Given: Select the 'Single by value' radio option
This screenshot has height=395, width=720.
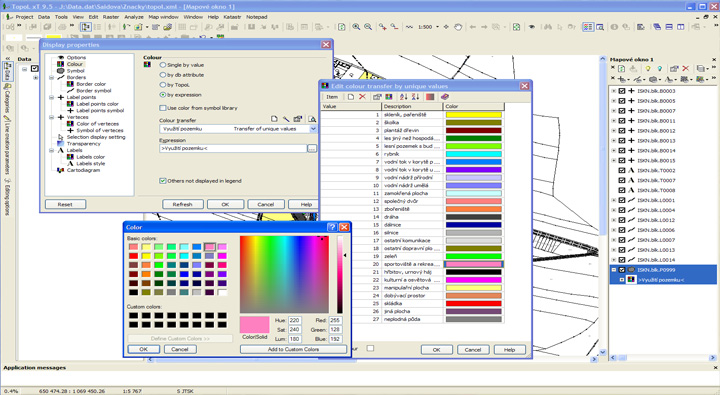Looking at the screenshot, I should [163, 65].
